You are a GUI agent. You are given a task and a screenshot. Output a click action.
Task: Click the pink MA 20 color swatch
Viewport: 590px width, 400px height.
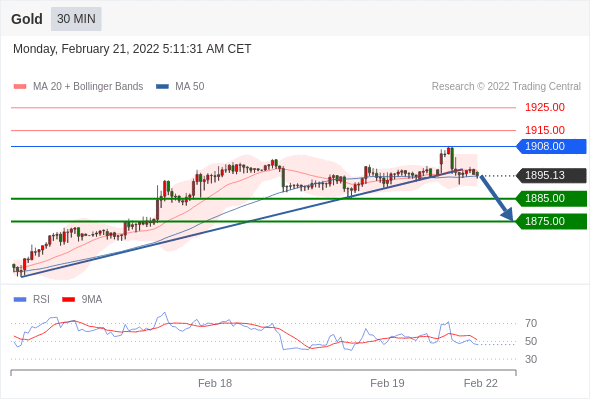[20, 87]
